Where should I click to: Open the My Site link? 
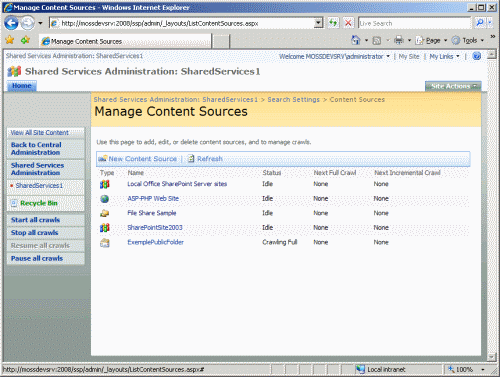(409, 56)
